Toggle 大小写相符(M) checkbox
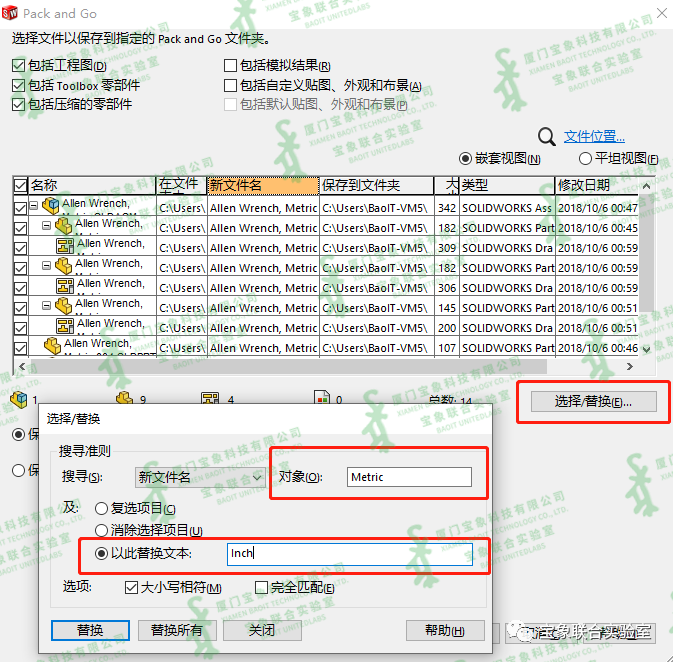The image size is (673, 662). coord(131,587)
